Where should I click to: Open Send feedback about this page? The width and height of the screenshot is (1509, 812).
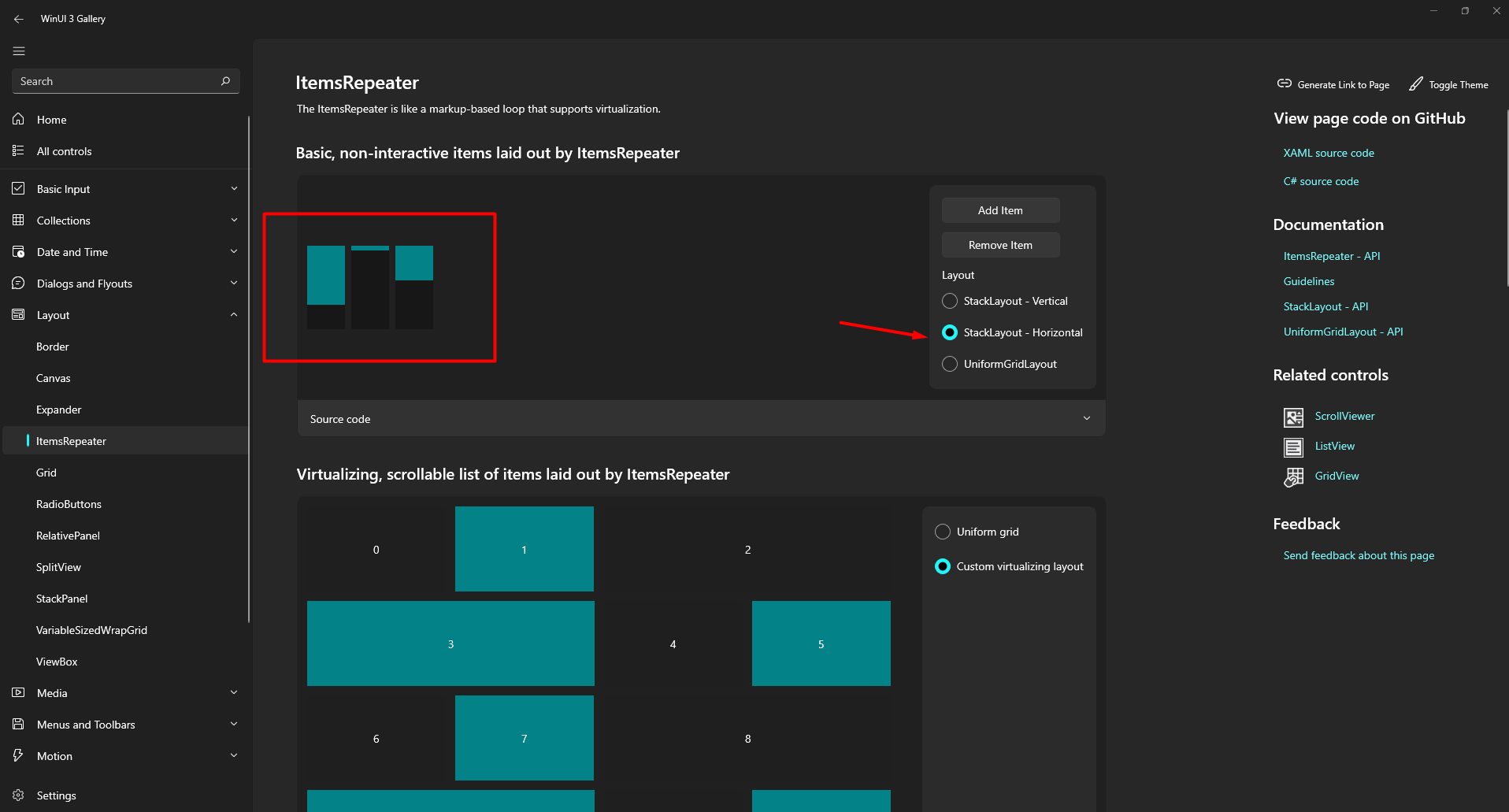(1359, 555)
